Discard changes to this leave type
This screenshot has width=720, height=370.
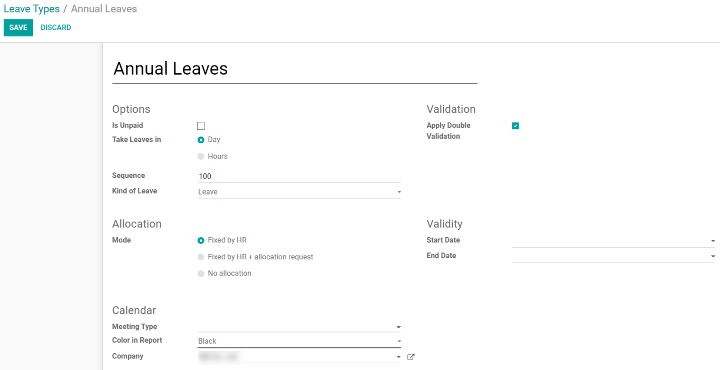56,28
